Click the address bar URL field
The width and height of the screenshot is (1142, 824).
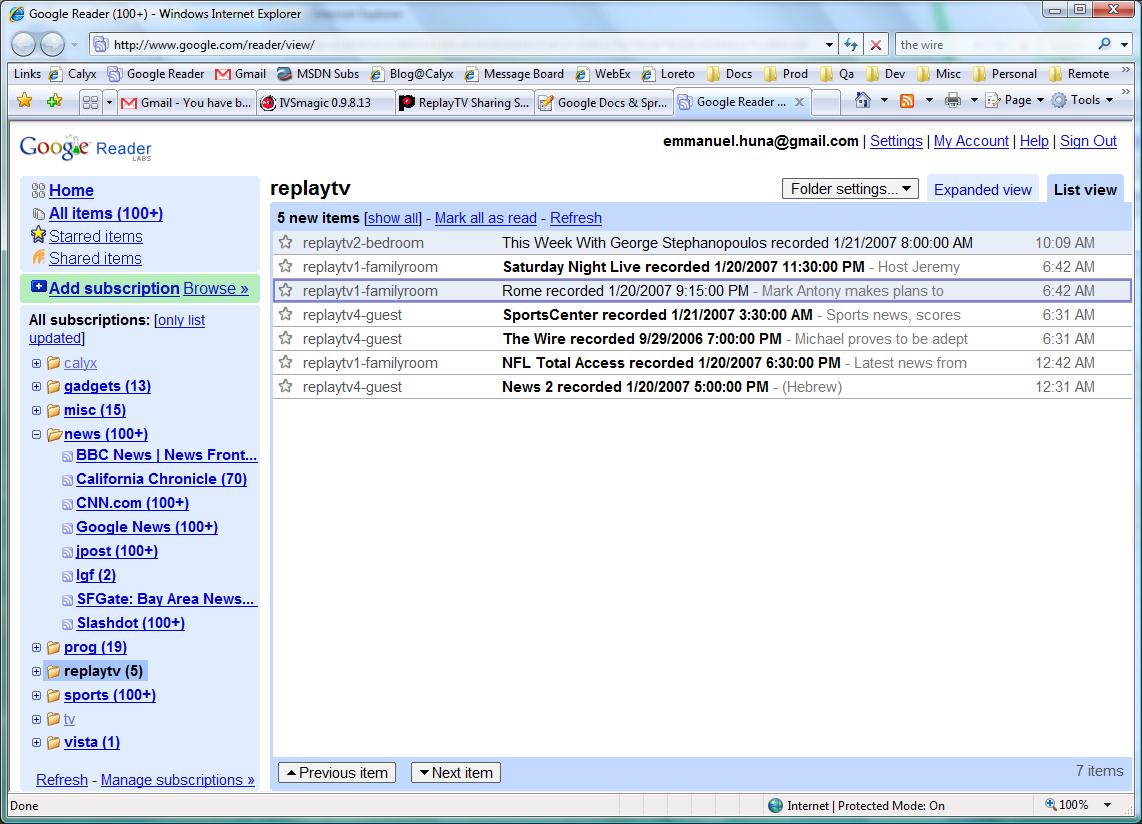click(464, 44)
